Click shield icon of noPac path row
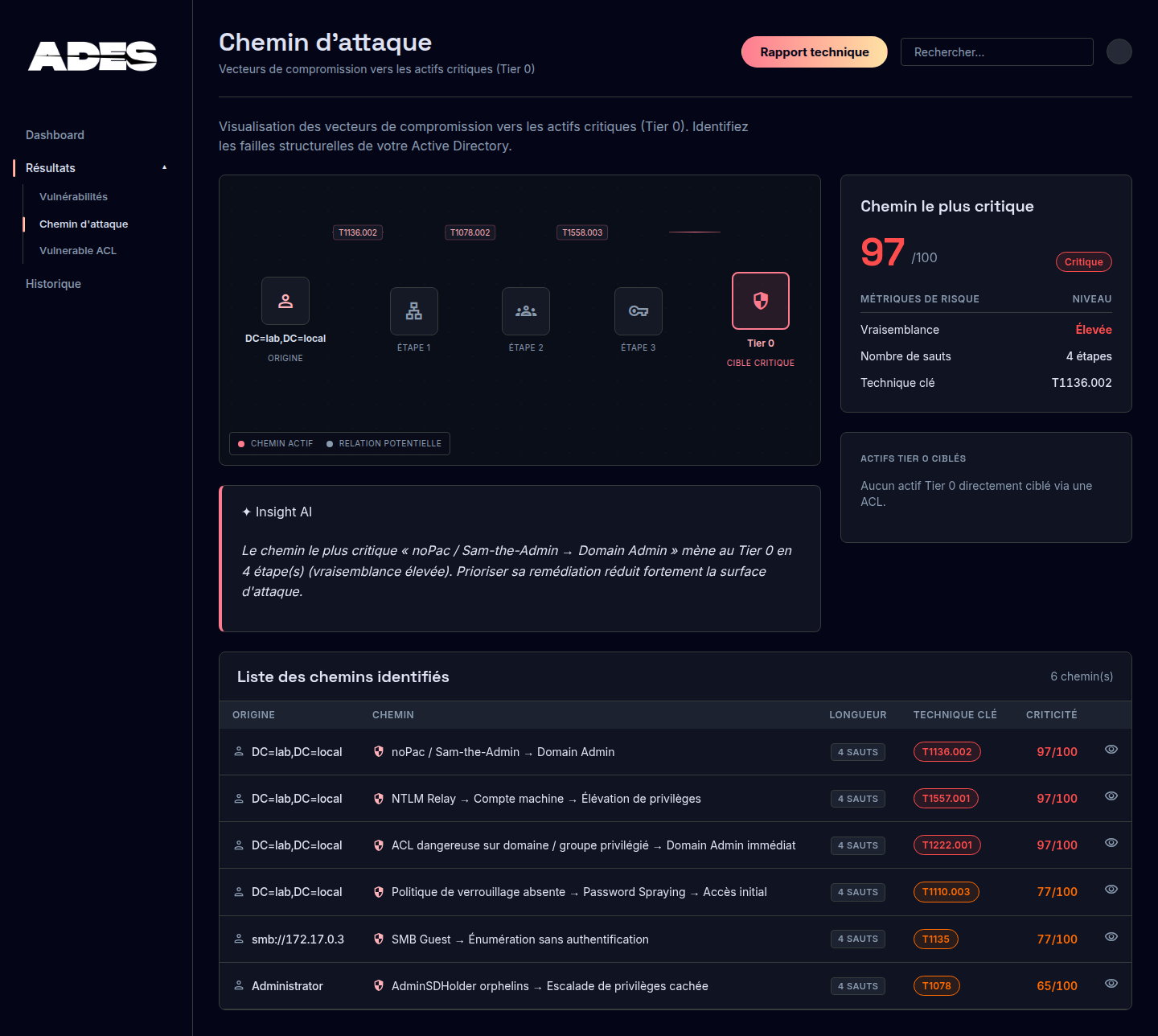Image resolution: width=1158 pixels, height=1036 pixels. point(379,751)
